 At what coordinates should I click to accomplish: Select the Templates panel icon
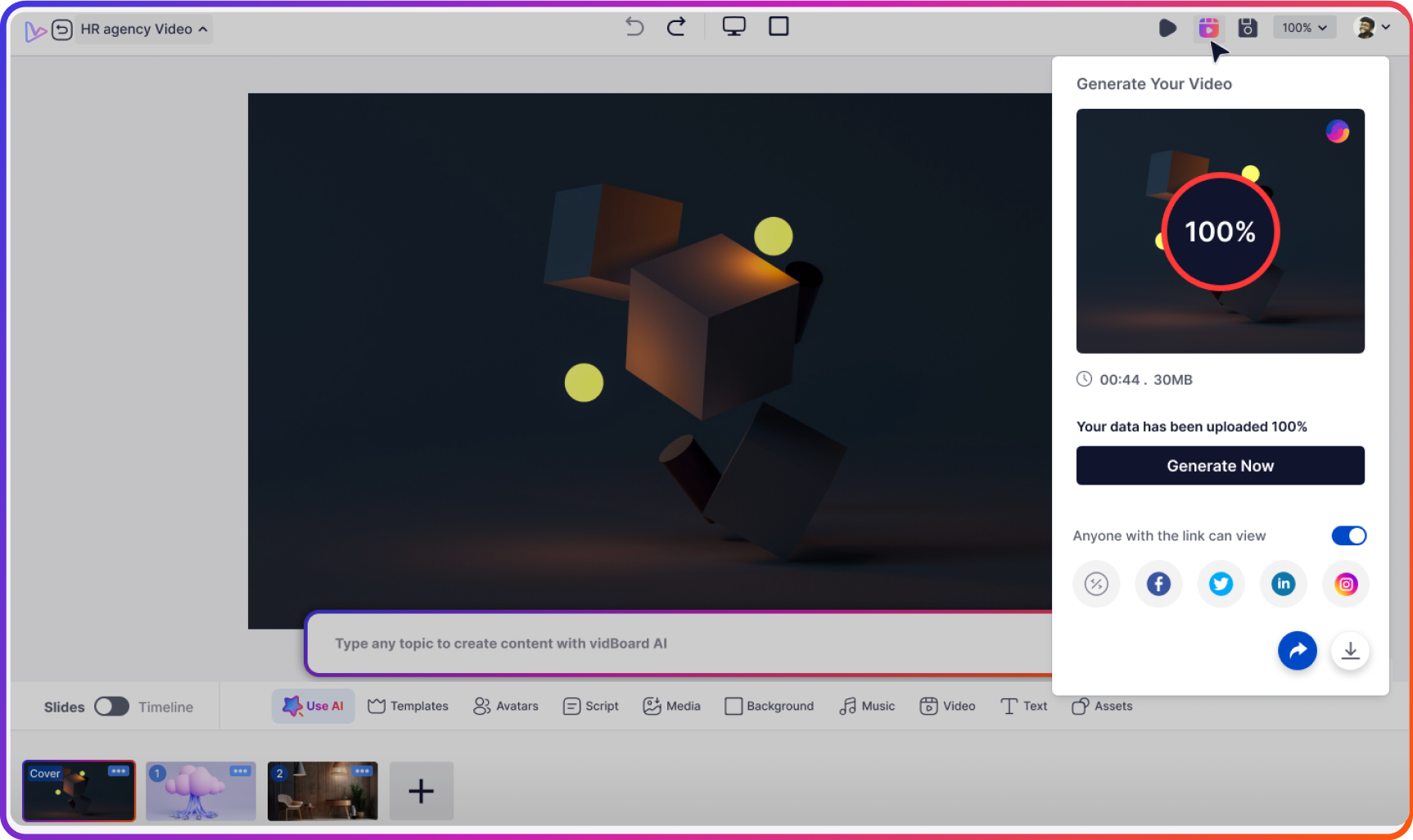pyautogui.click(x=376, y=706)
